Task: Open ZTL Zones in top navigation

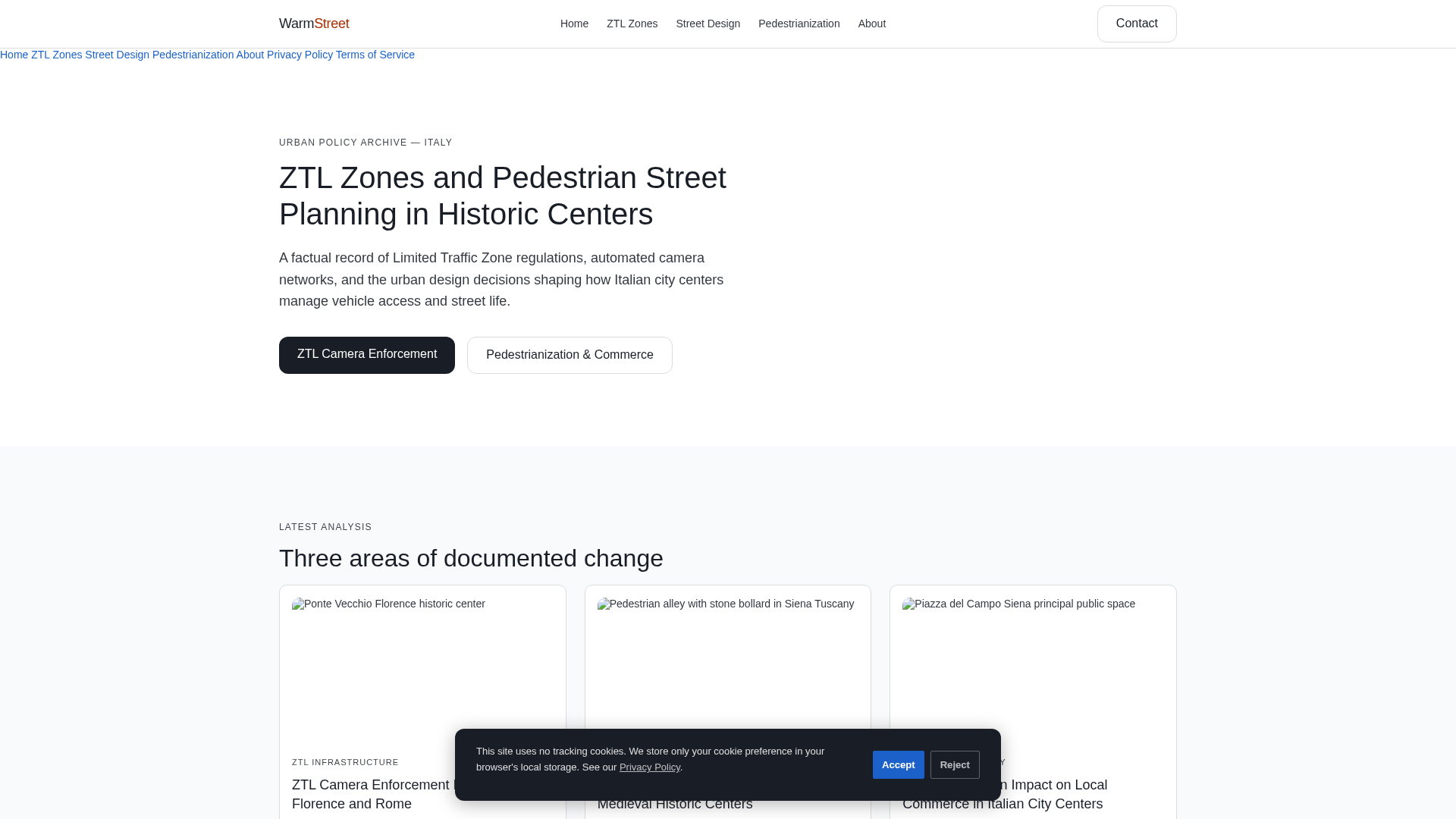Action: [x=632, y=24]
